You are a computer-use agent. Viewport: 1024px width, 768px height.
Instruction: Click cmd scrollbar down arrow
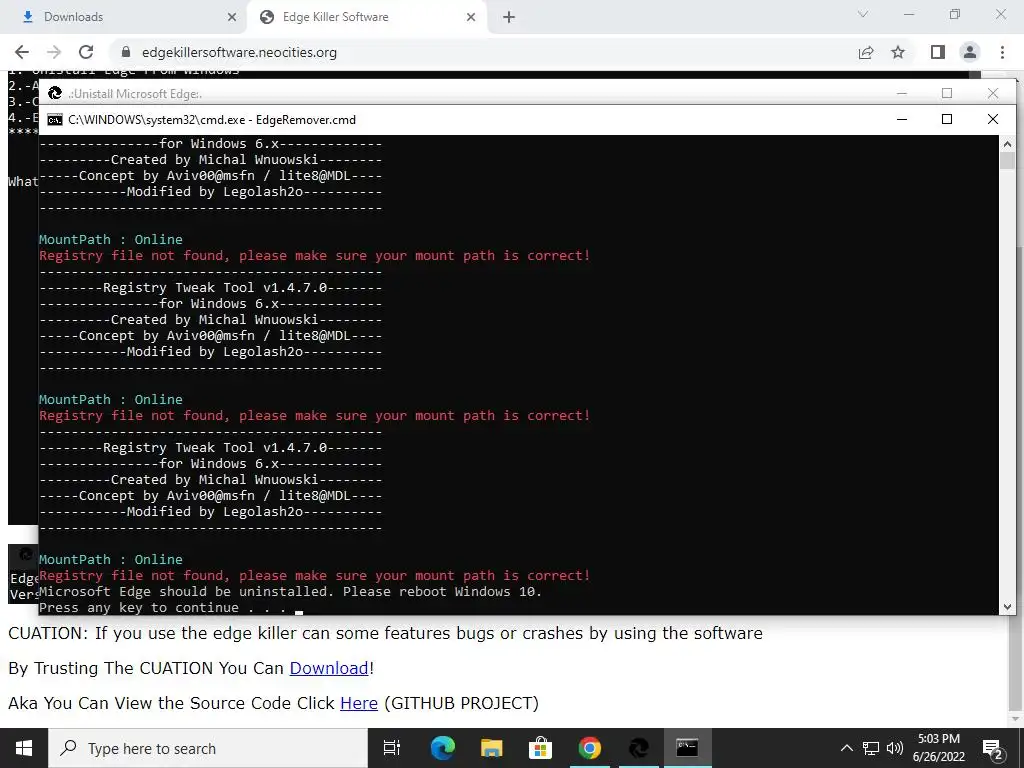click(1007, 607)
